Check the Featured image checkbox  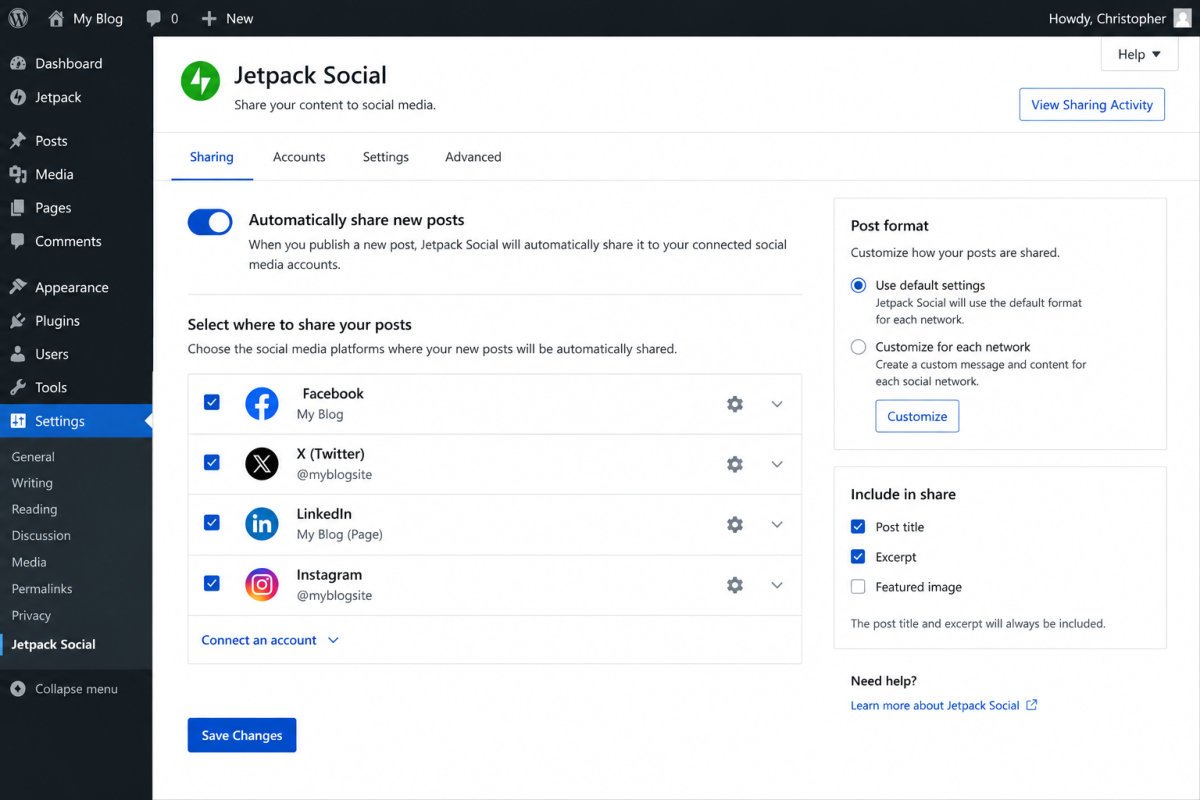(x=858, y=587)
